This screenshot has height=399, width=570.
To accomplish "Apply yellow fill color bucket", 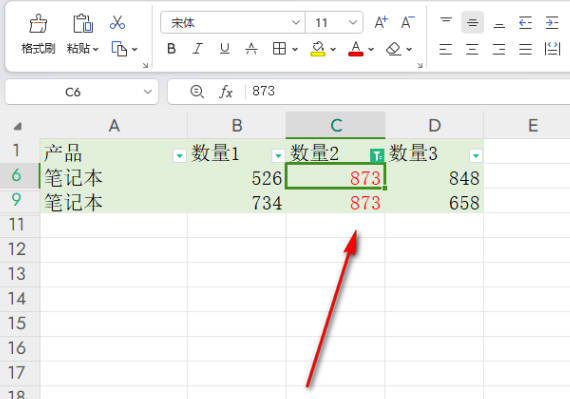I will [318, 49].
